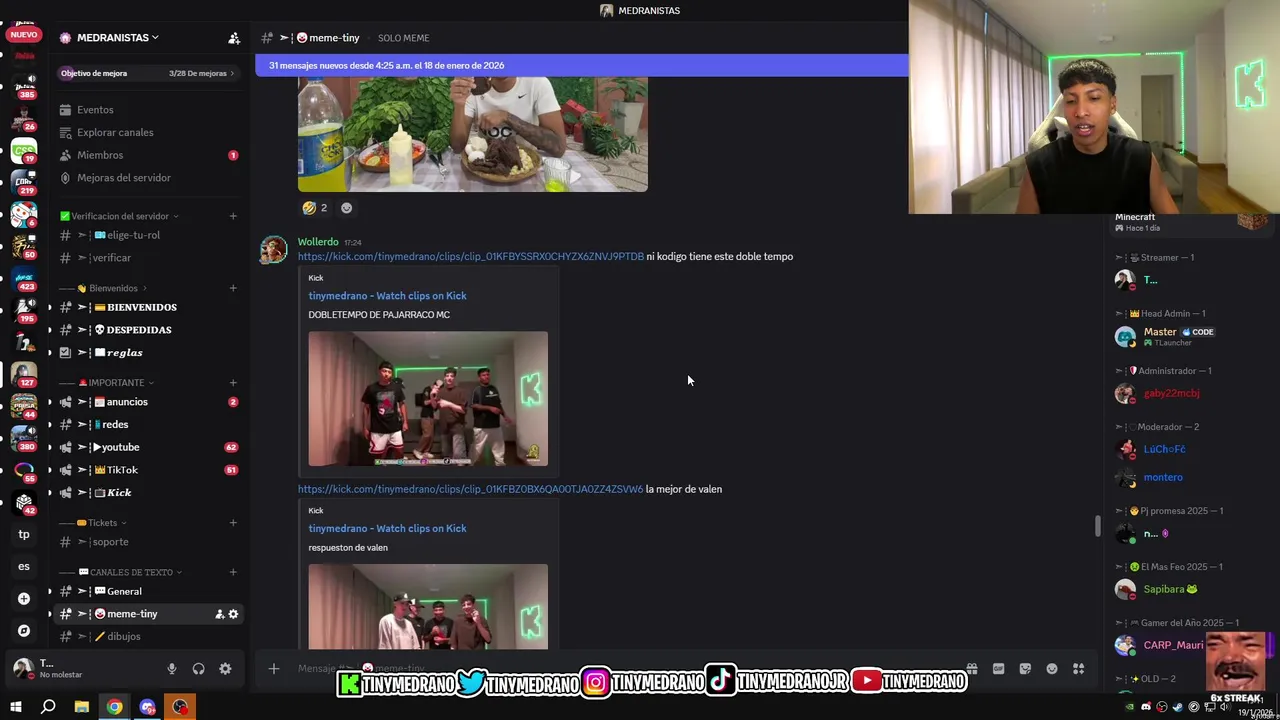The height and width of the screenshot is (720, 1280).
Task: Open the gift icon in message bar
Action: (971, 669)
